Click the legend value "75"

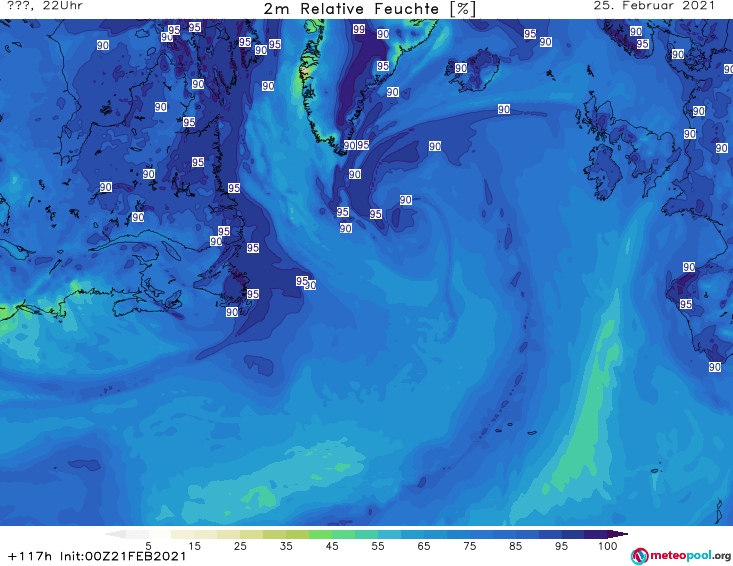pos(469,546)
